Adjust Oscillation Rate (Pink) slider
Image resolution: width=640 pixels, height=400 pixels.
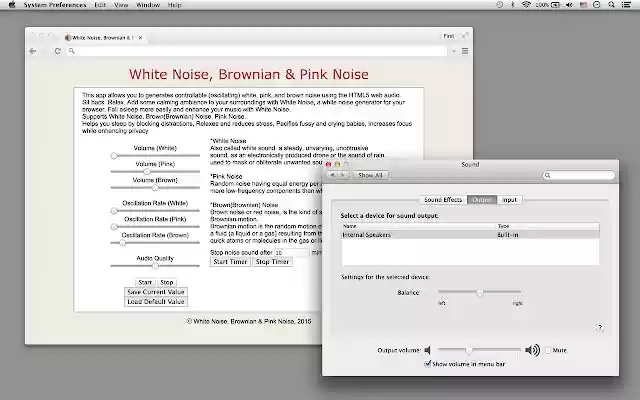tap(155, 227)
